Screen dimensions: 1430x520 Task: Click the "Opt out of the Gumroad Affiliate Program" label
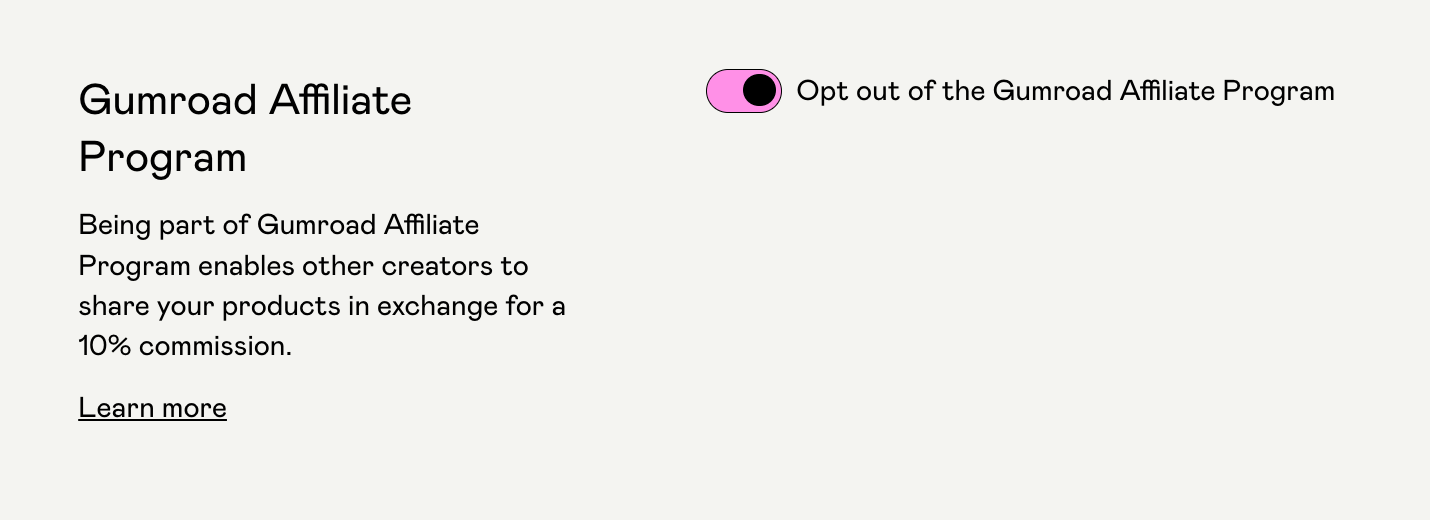(1065, 91)
